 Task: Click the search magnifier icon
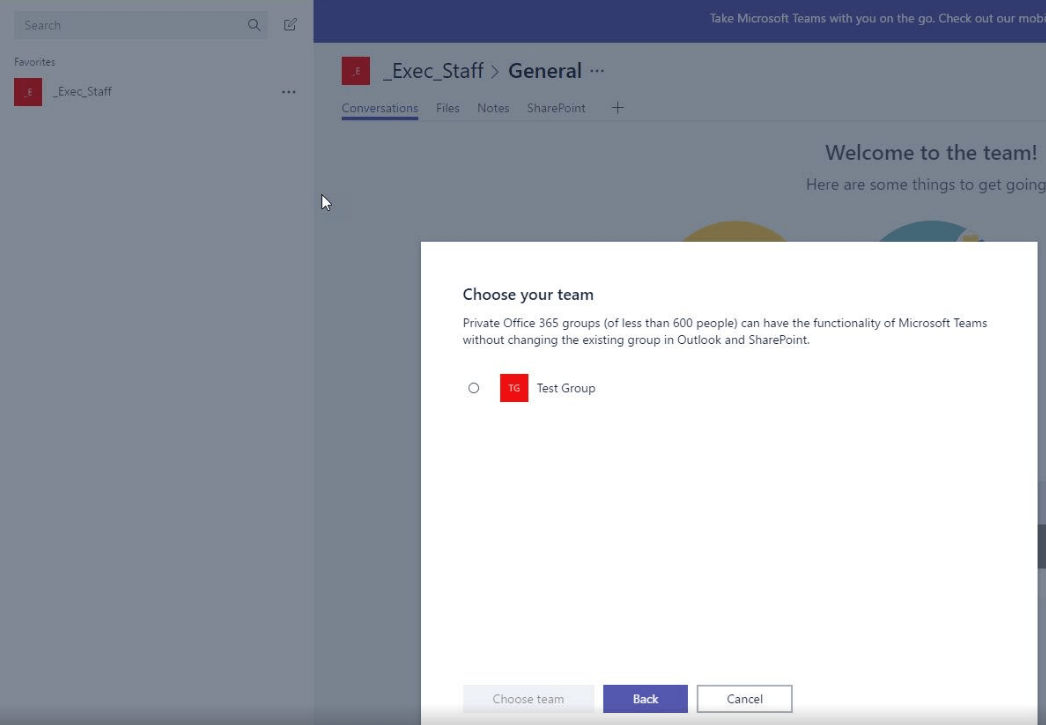[x=253, y=25]
